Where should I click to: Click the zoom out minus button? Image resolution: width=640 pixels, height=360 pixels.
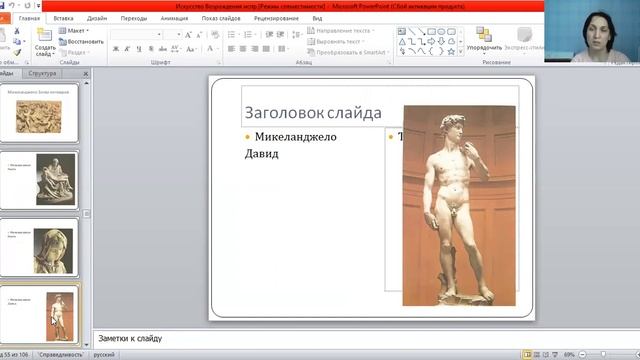click(583, 355)
